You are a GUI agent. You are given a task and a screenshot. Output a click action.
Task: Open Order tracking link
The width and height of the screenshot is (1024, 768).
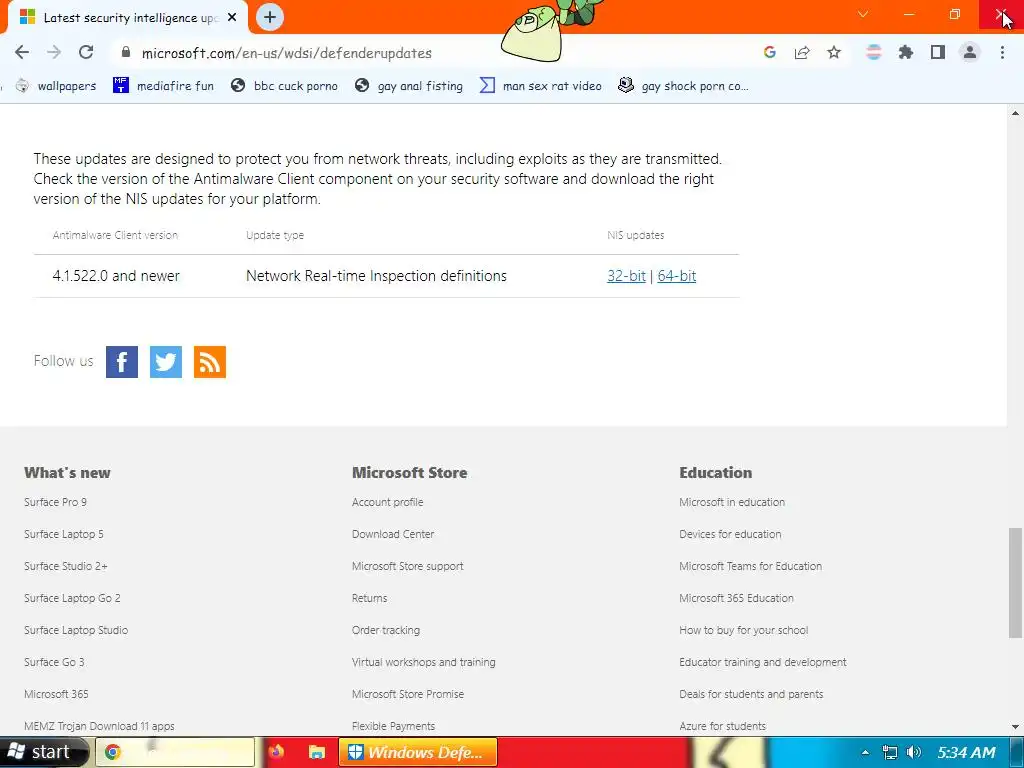tap(386, 630)
